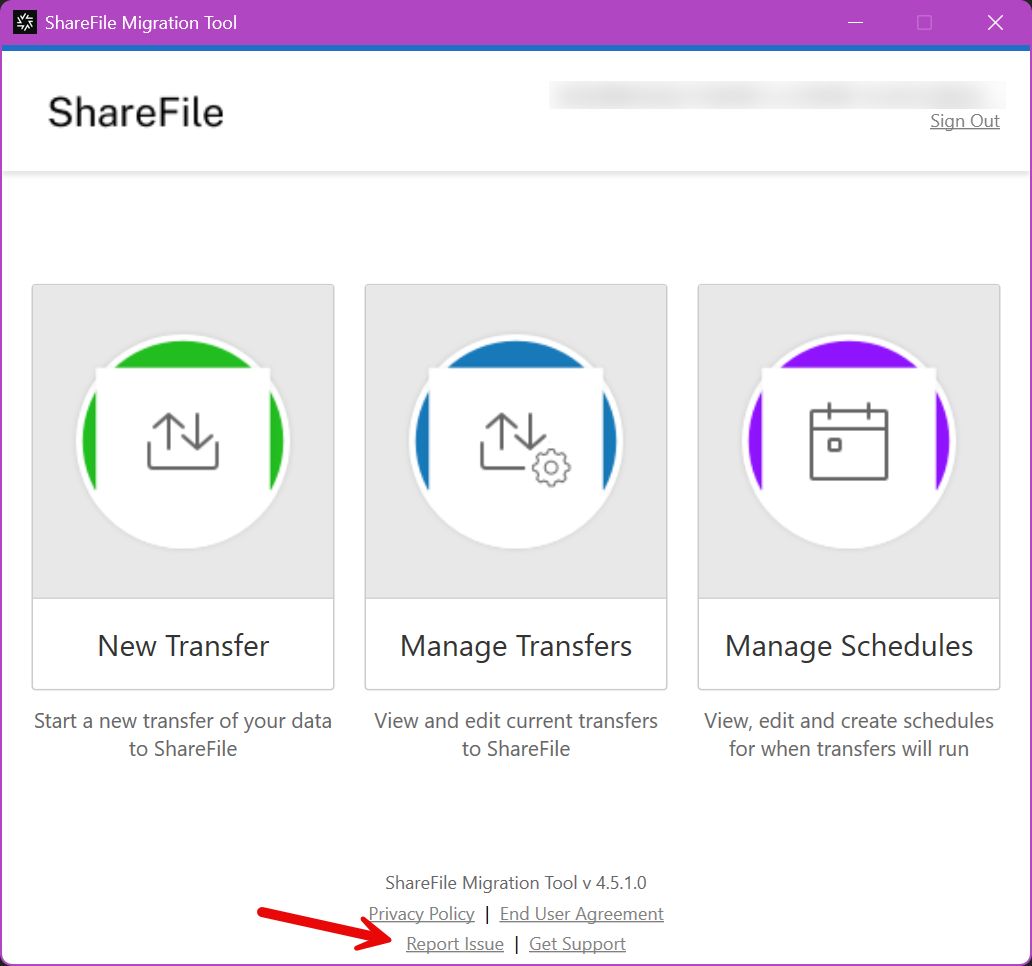This screenshot has height=966, width=1032.
Task: Click the ShareFile app icon in title bar
Action: pos(25,22)
